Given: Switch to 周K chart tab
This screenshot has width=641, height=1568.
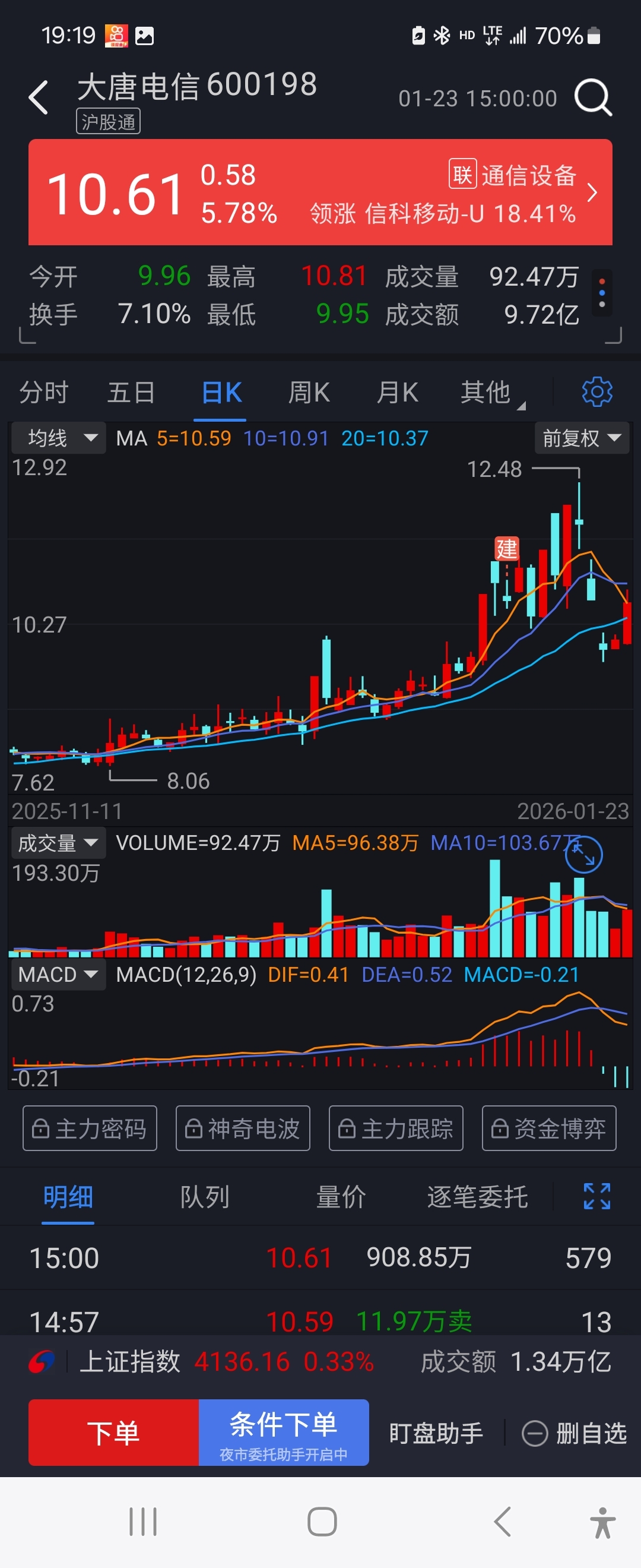Looking at the screenshot, I should [x=309, y=393].
